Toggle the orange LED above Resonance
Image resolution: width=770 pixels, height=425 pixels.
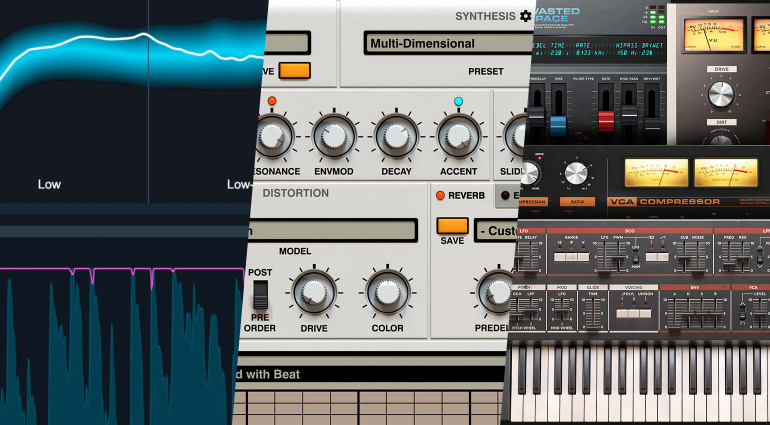click(271, 101)
